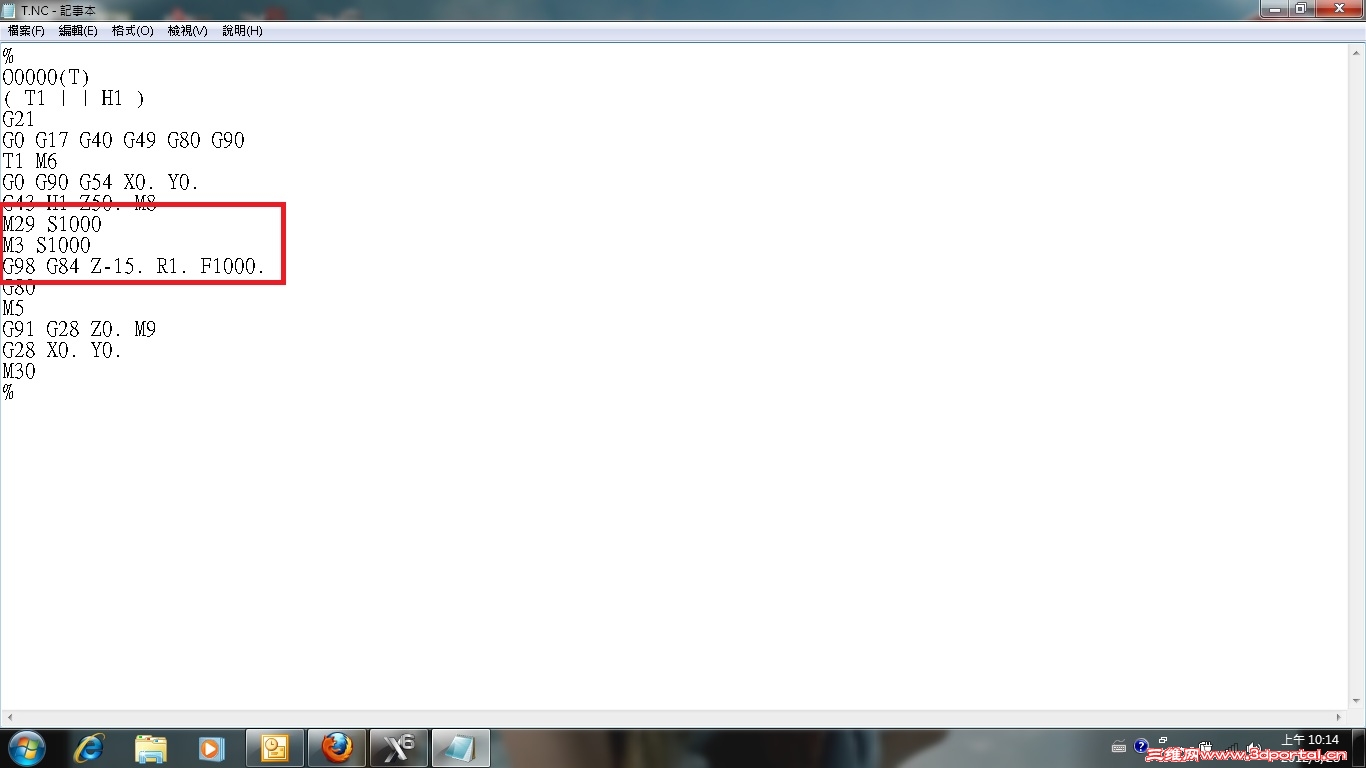Viewport: 1366px width, 768px height.
Task: Open the 說明(H) Help menu
Action: [242, 31]
